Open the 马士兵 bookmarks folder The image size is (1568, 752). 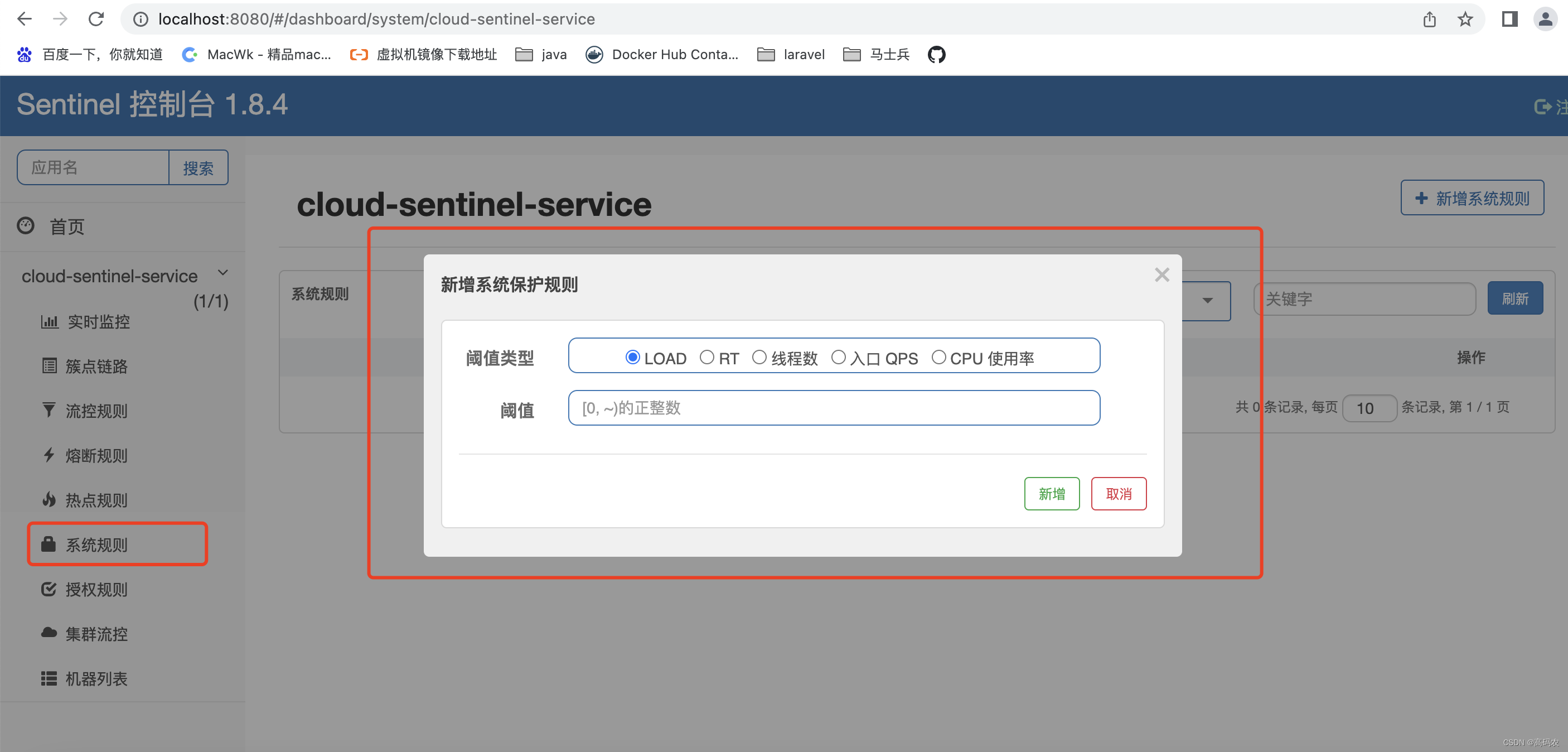tap(877, 54)
